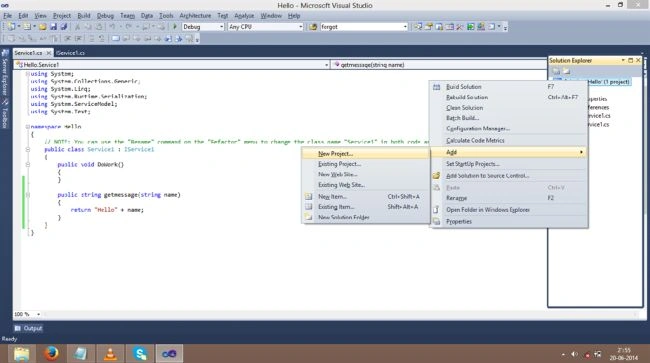Viewport: 650px width, 363px height.
Task: Select Build Solution in the context menu
Action: [x=509, y=87]
